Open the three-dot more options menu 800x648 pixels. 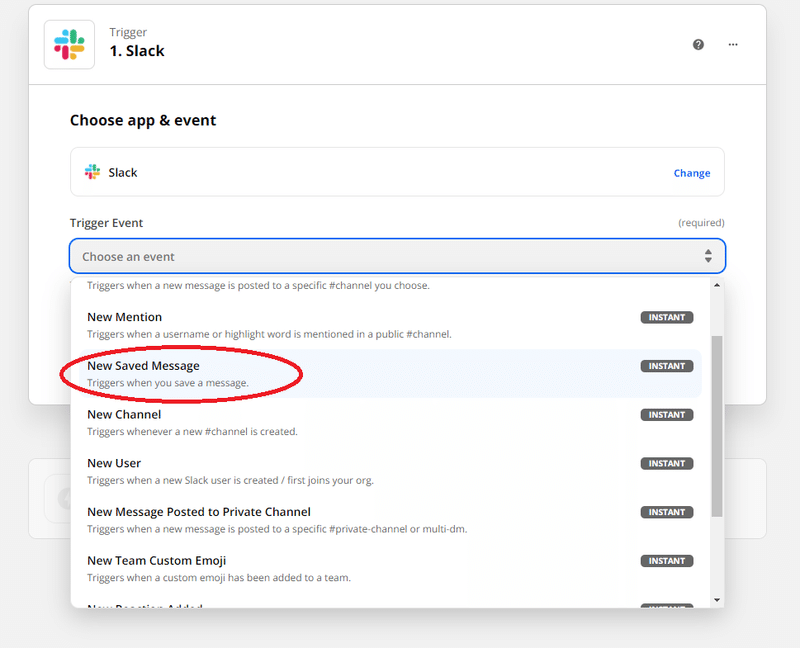[733, 44]
